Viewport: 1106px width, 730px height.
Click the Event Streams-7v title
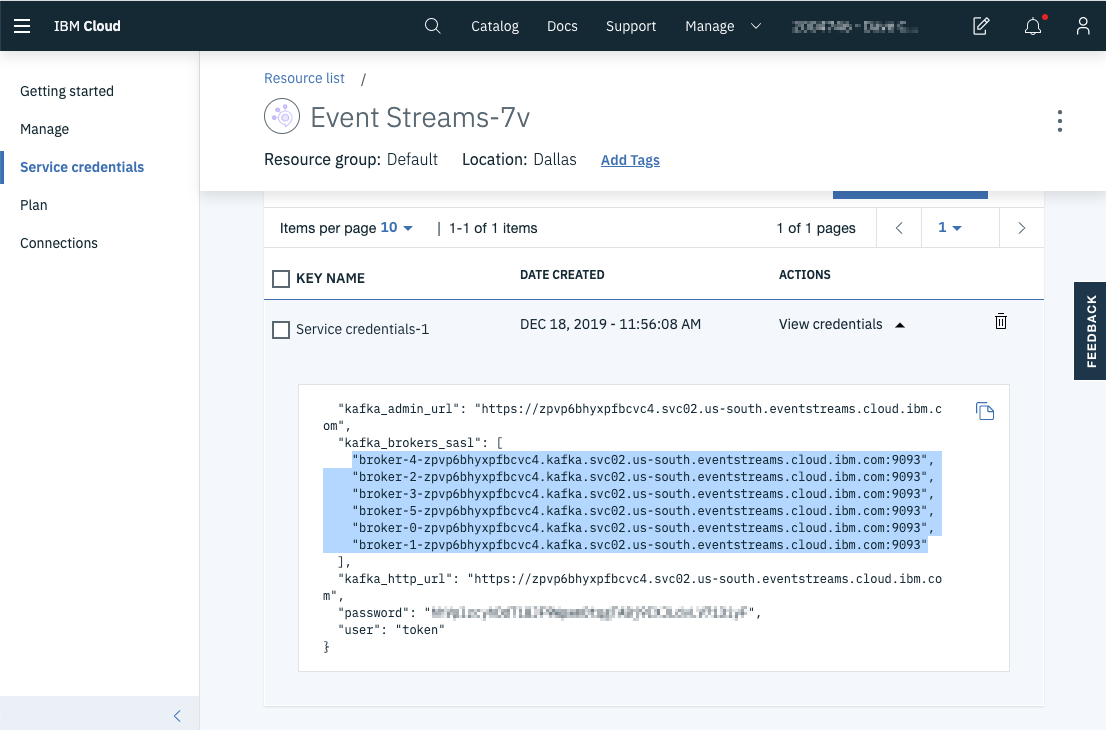(420, 117)
